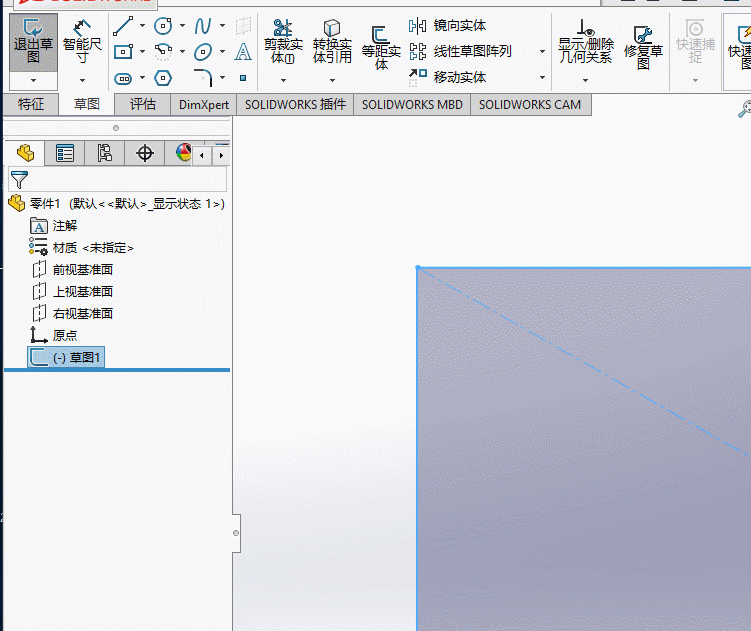Select the Ellipse sketch tool
The height and width of the screenshot is (631, 751).
pyautogui.click(x=203, y=51)
